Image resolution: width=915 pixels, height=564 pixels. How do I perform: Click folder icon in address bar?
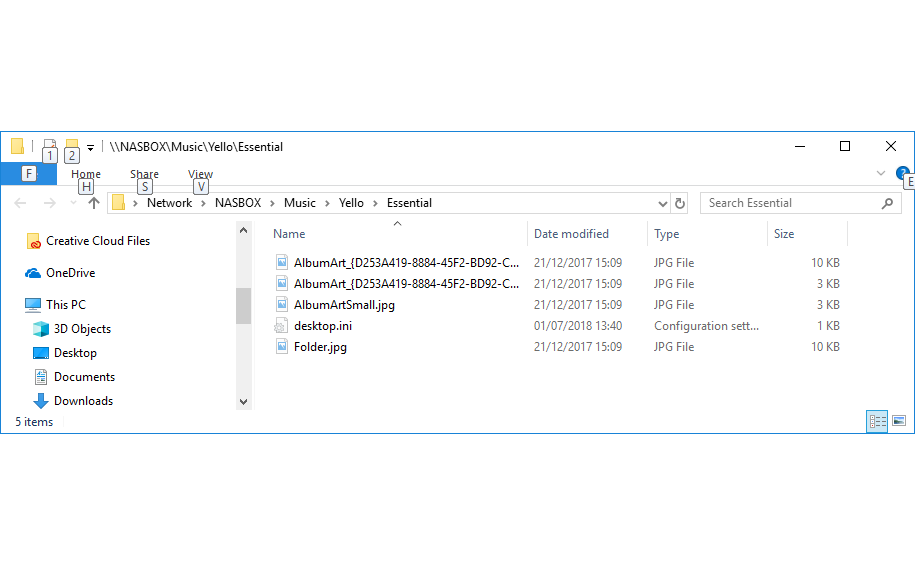118,202
